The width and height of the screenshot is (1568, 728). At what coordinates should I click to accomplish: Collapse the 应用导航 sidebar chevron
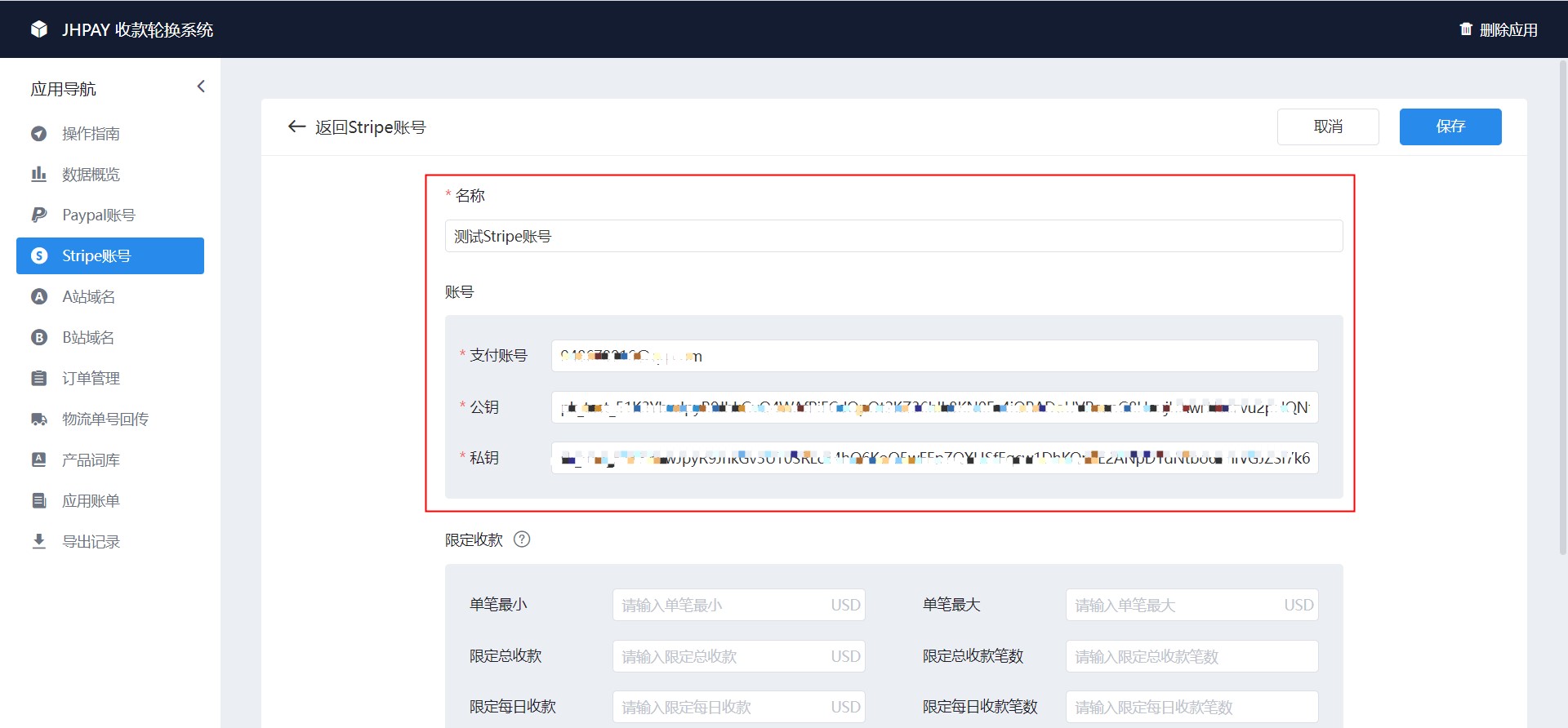[x=201, y=87]
